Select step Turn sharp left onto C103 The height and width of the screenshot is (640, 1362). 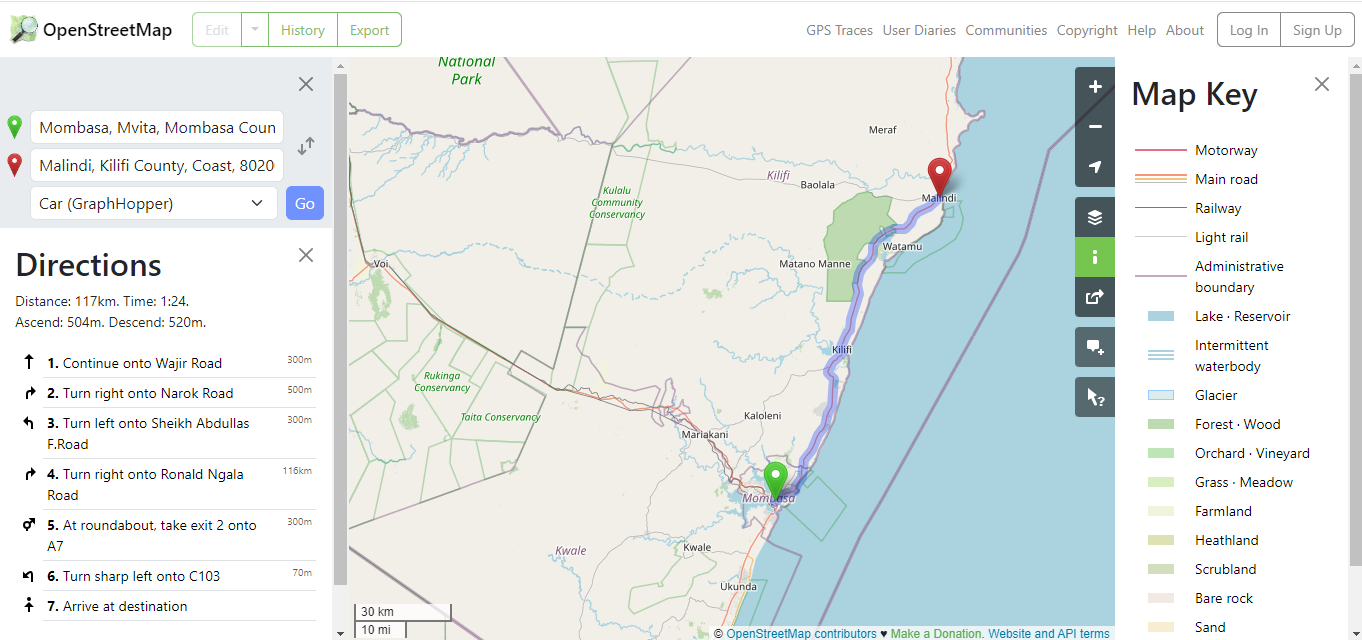coord(165,576)
